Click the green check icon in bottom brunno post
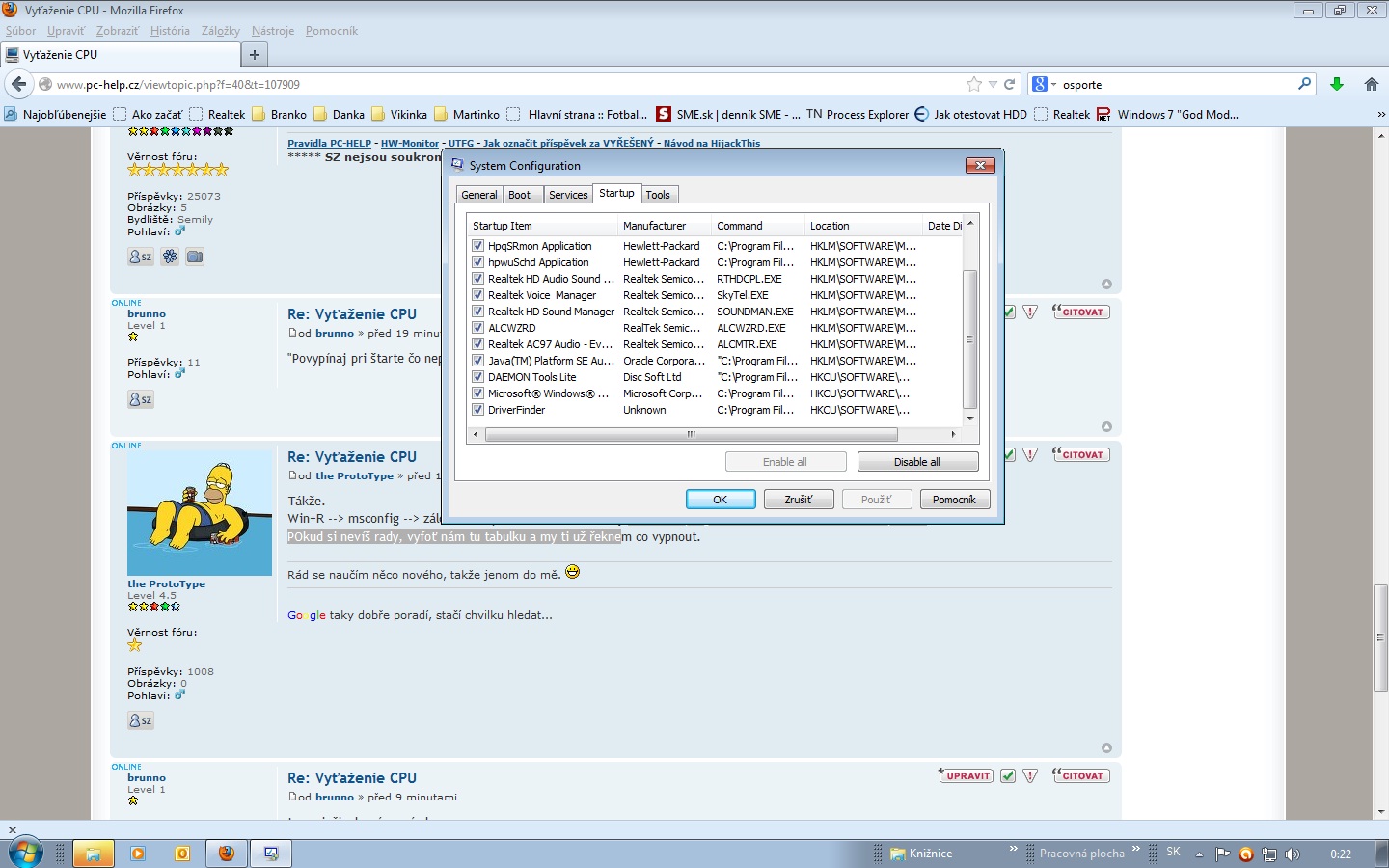The height and width of the screenshot is (868, 1389). (x=1008, y=775)
